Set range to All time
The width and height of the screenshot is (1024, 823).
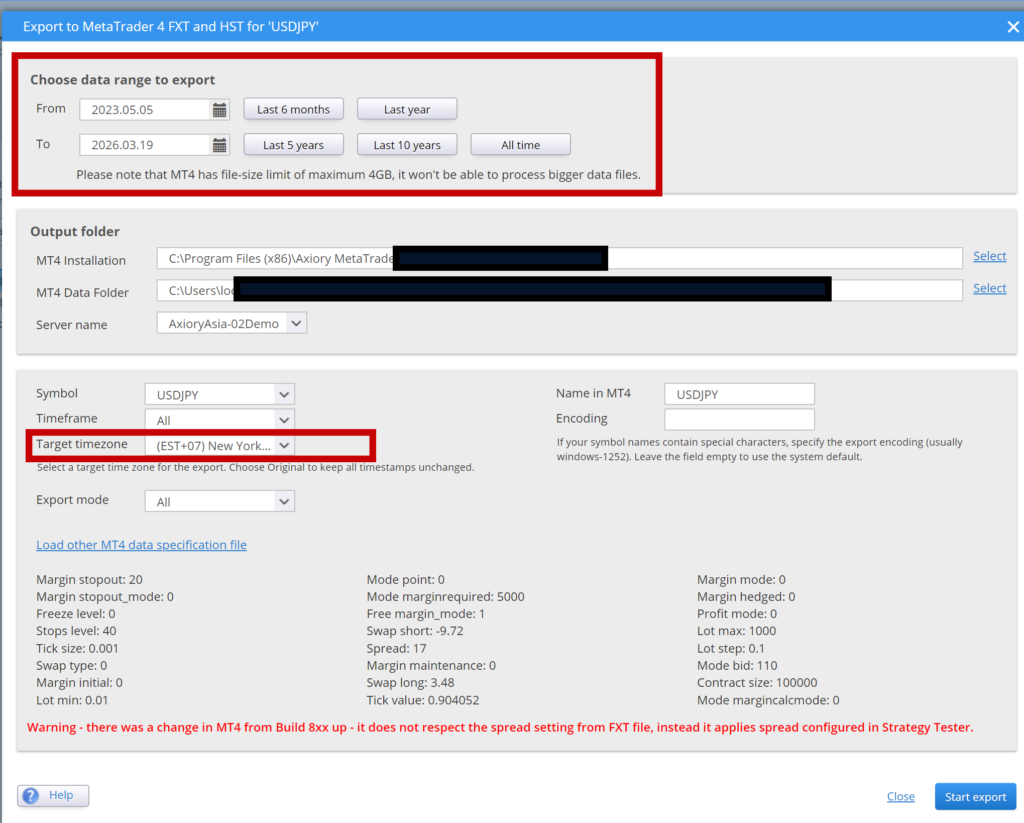pyautogui.click(x=520, y=145)
